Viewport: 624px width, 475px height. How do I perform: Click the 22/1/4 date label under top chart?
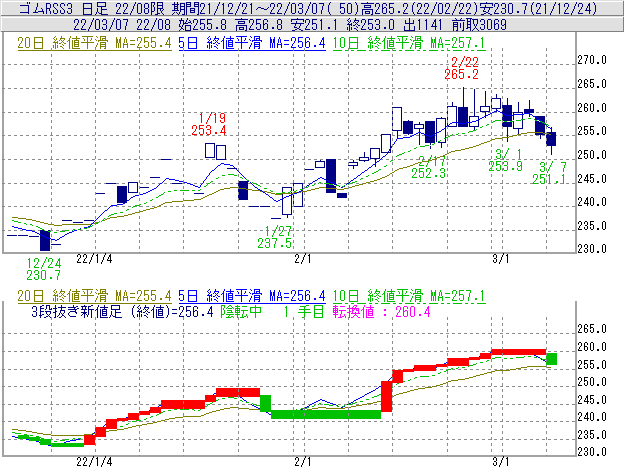(94, 259)
